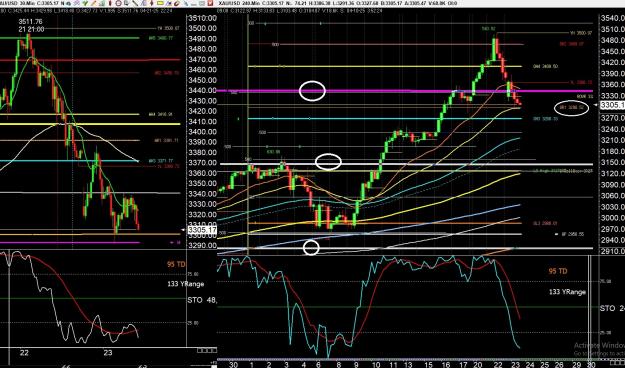Select the green horizontal line on 30 Min chart
This screenshot has height=368, width=625.
point(69,38)
